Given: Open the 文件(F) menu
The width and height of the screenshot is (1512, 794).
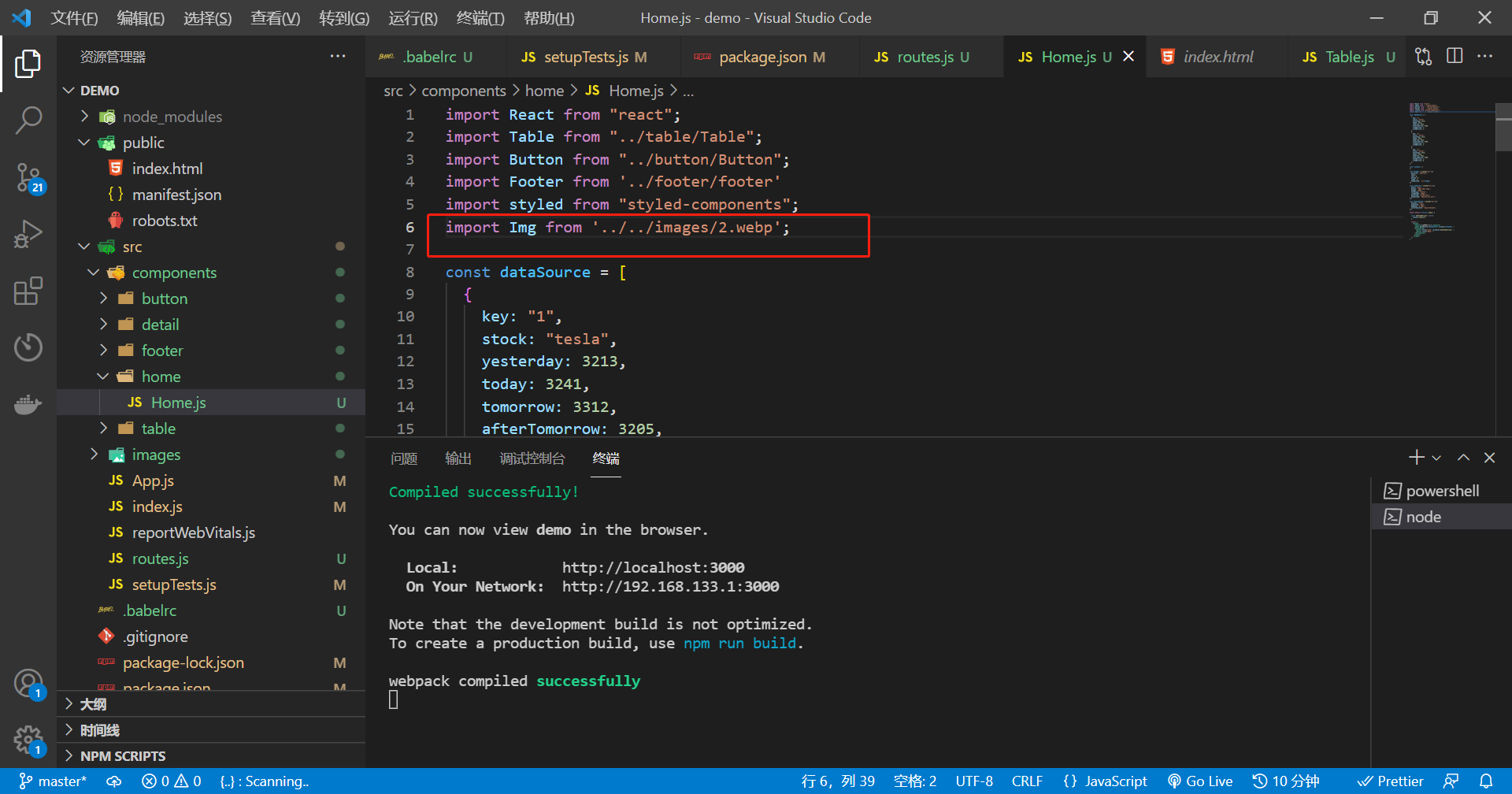Looking at the screenshot, I should [74, 17].
